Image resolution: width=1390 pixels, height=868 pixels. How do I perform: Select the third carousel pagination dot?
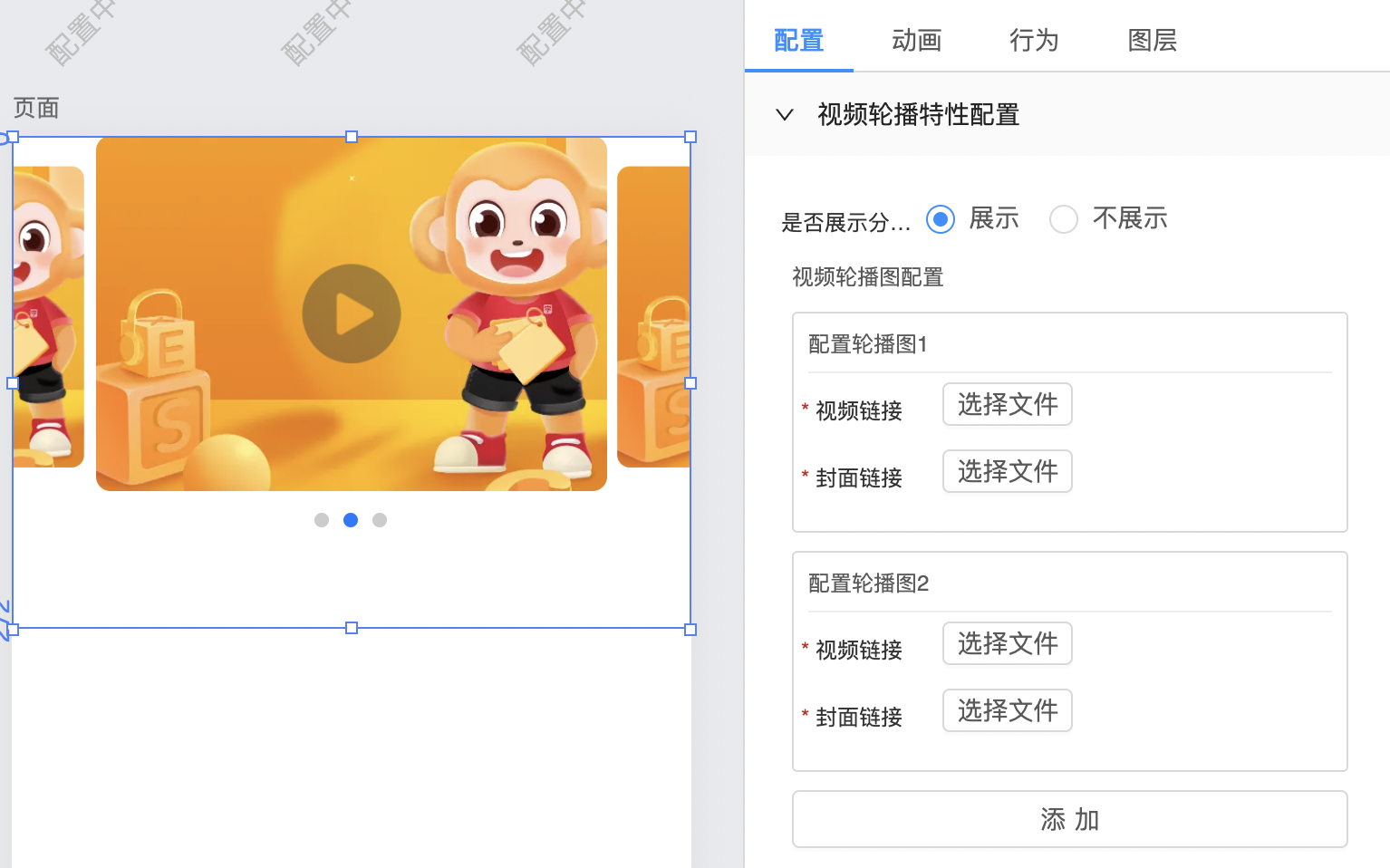coord(380,520)
